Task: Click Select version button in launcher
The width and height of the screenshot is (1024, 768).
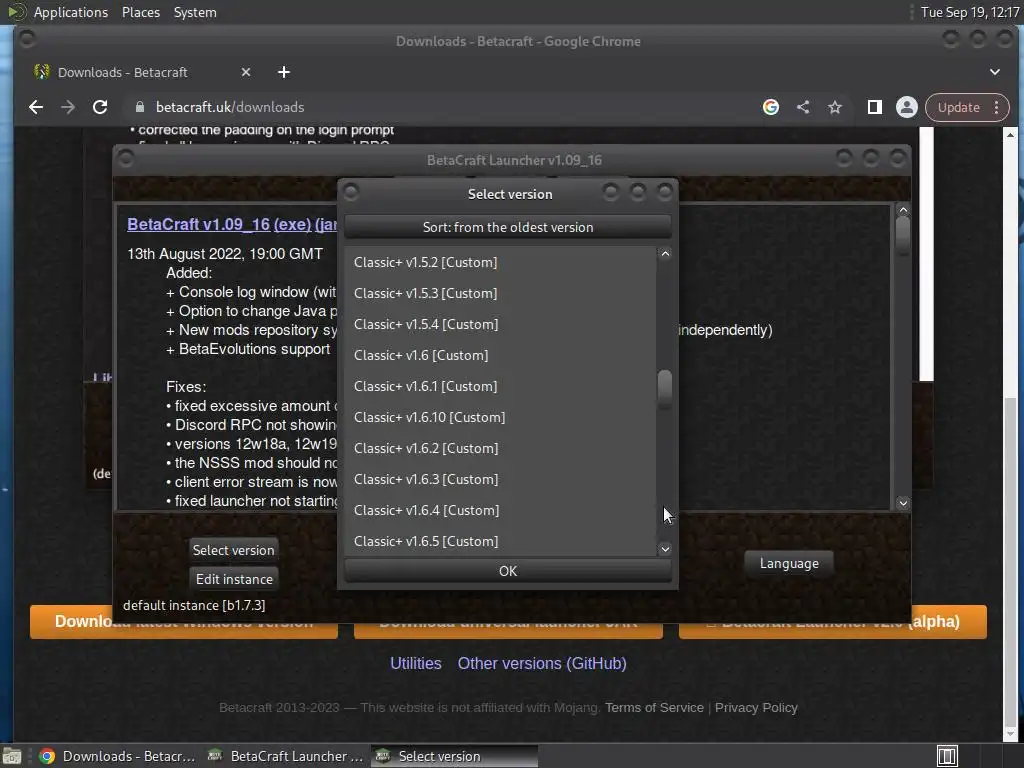Action: click(x=233, y=550)
